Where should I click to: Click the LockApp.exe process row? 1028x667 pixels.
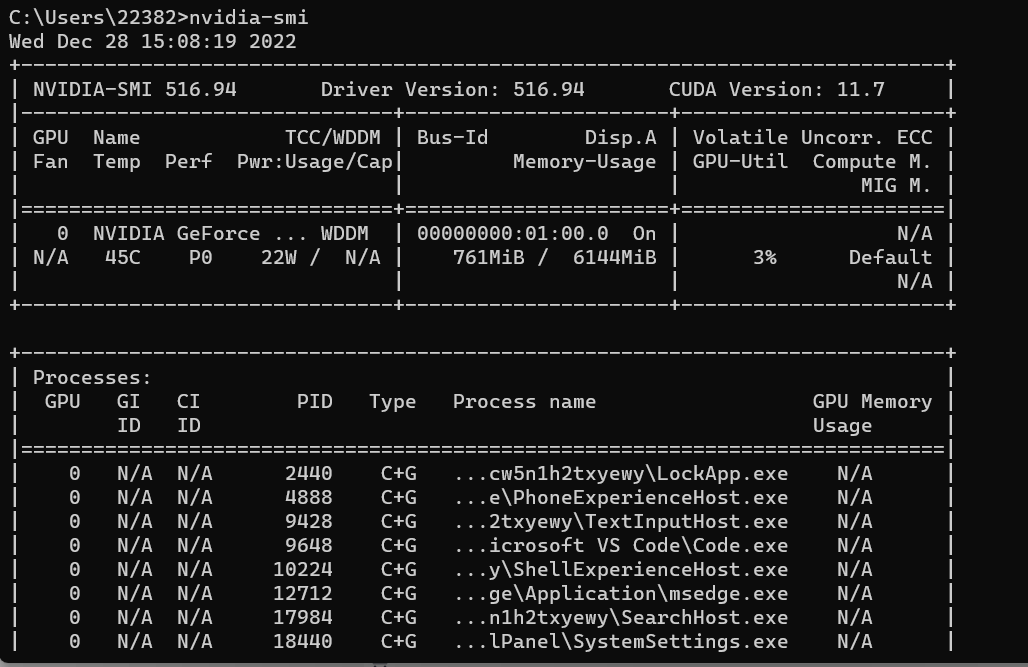[620, 474]
